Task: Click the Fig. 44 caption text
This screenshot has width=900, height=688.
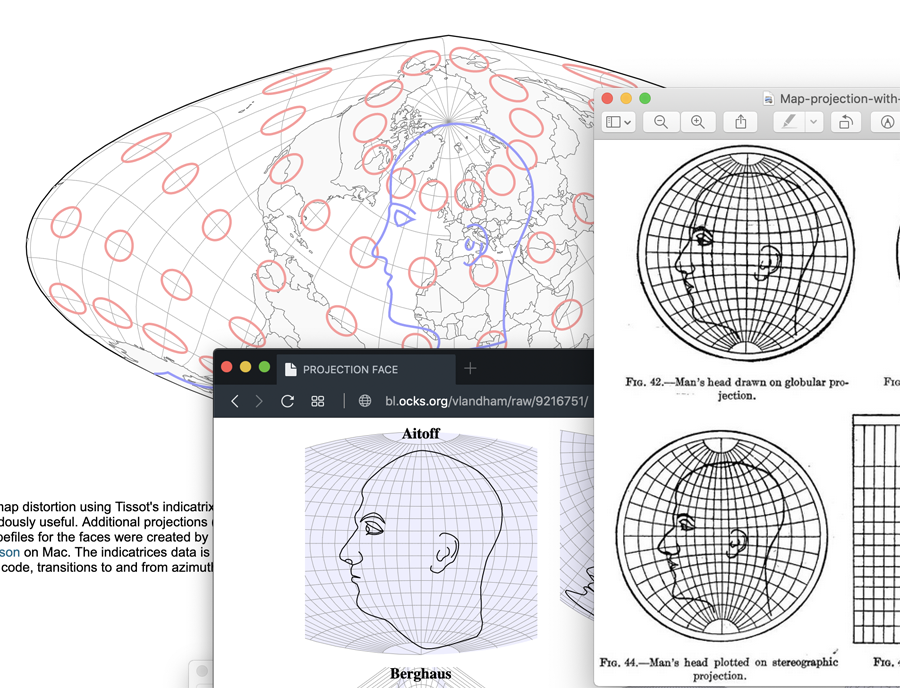Action: click(x=719, y=669)
